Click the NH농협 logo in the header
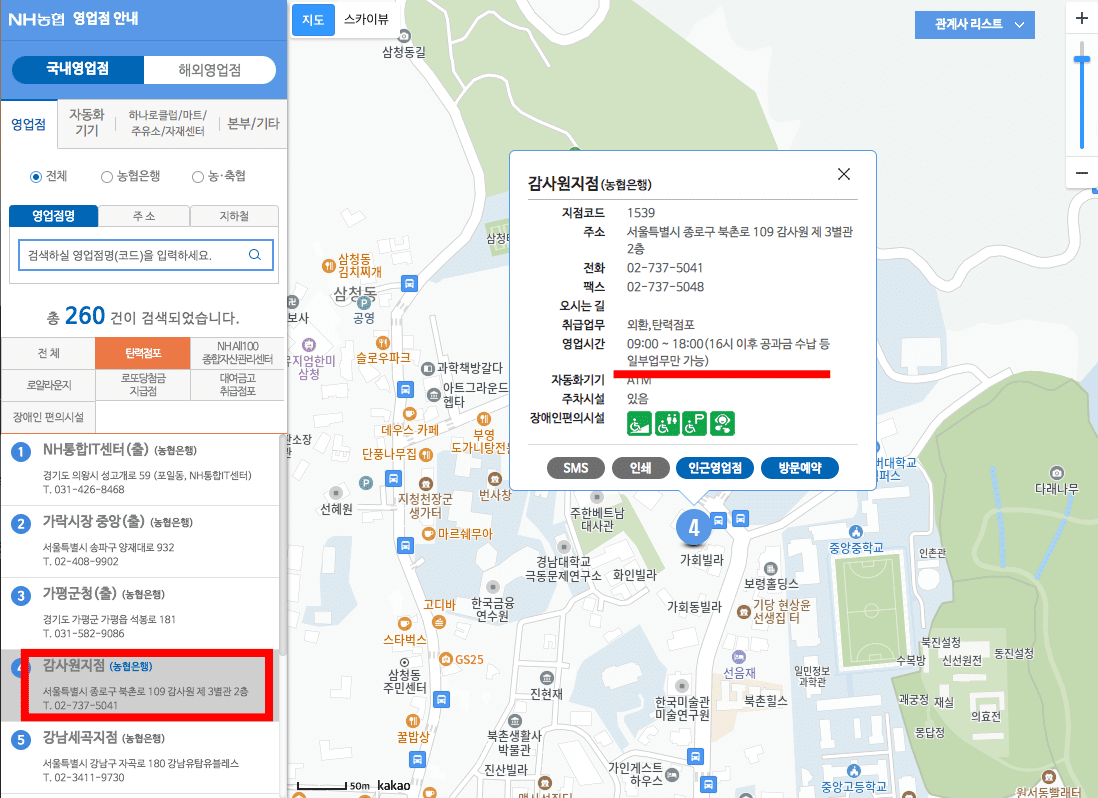The height and width of the screenshot is (798, 1098). tap(36, 19)
